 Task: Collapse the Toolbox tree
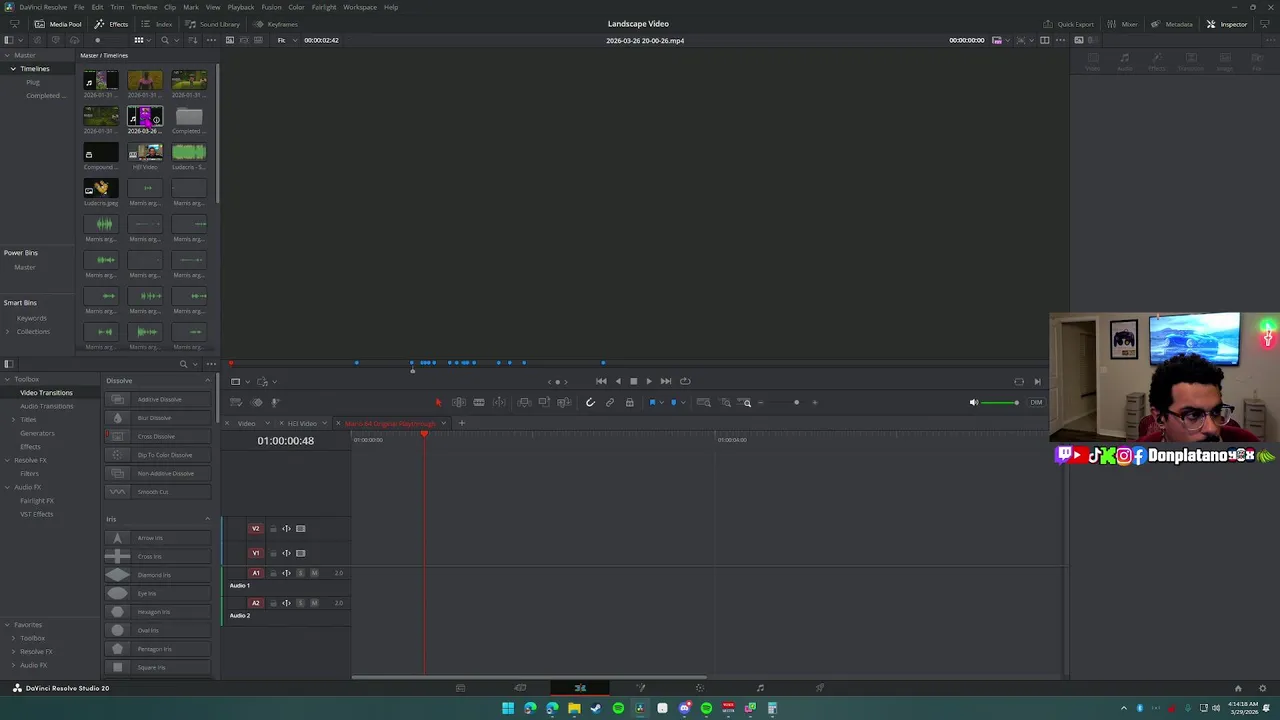(7, 379)
